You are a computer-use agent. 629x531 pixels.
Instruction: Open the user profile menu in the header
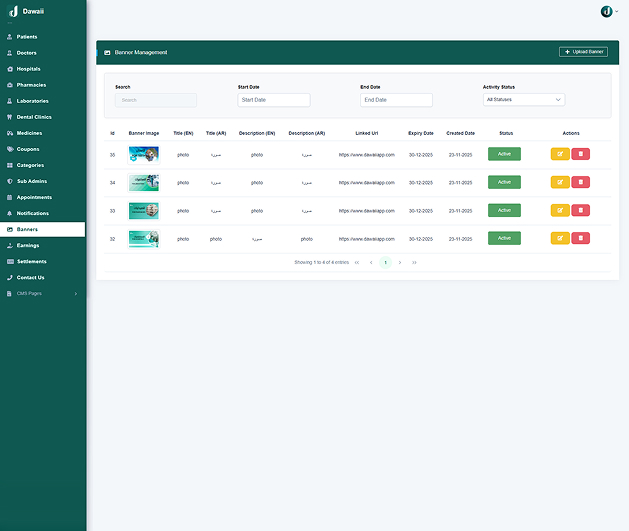(x=608, y=11)
